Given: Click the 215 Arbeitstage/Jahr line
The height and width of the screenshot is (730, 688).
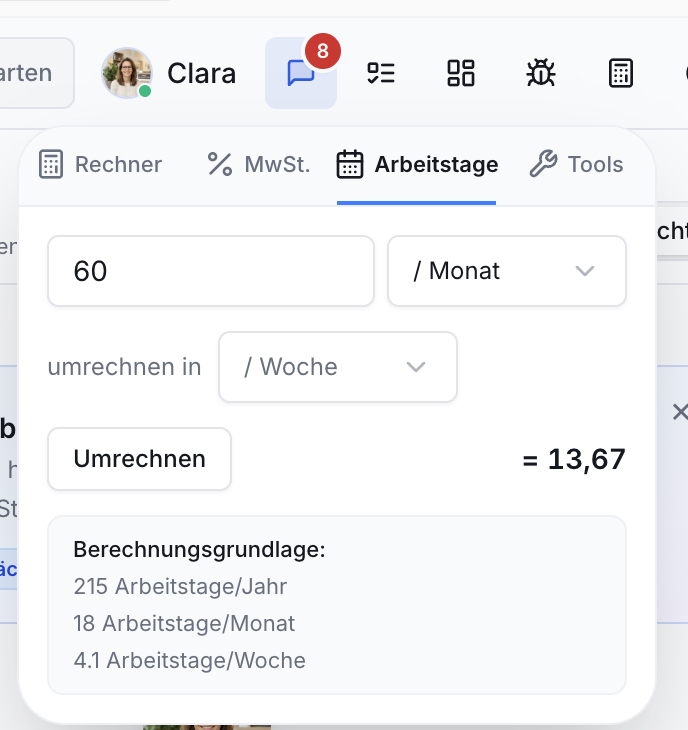Looking at the screenshot, I should coord(180,586).
